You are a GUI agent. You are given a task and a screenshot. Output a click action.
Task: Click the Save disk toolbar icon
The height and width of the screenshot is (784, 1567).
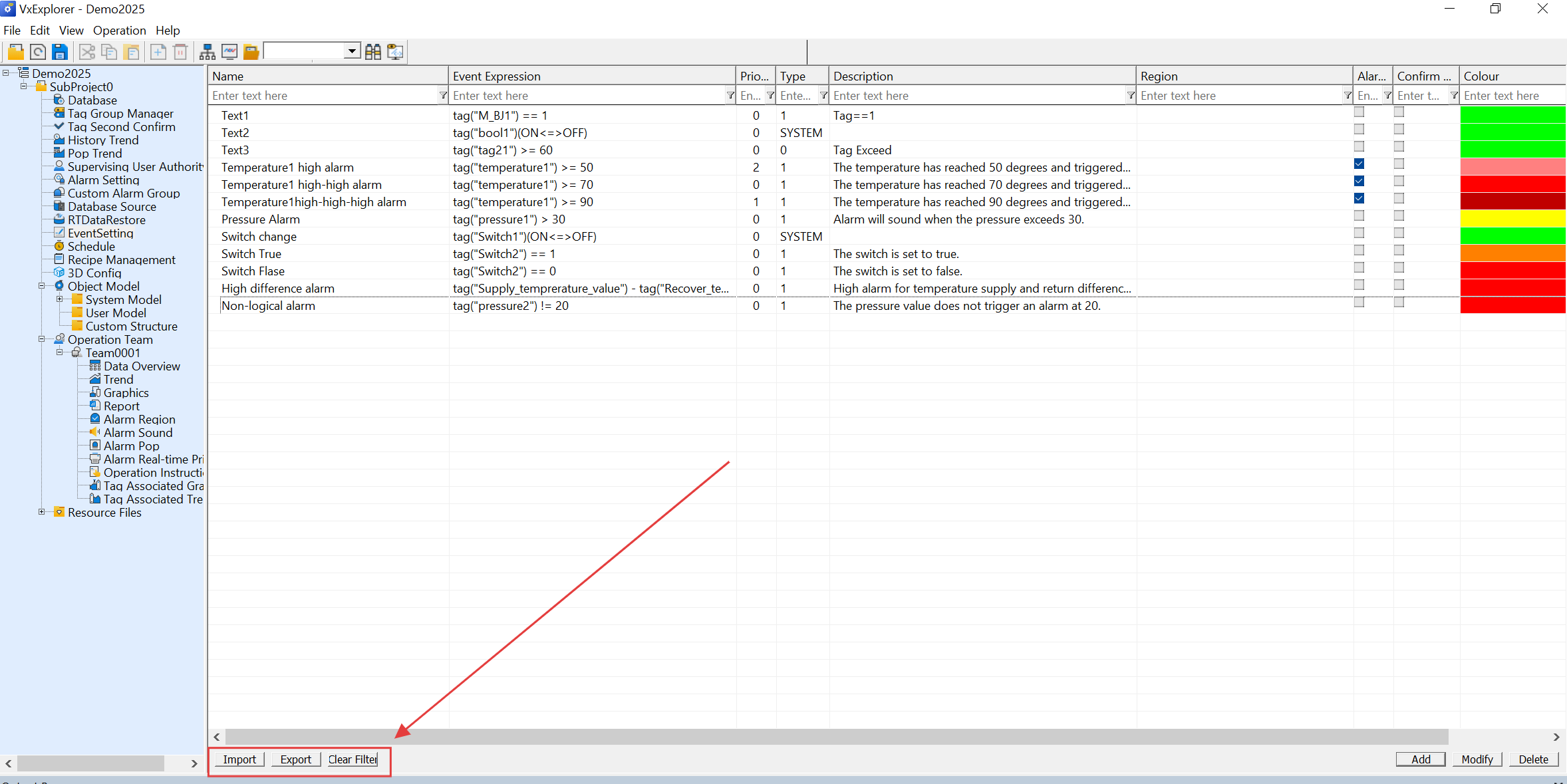tap(60, 52)
